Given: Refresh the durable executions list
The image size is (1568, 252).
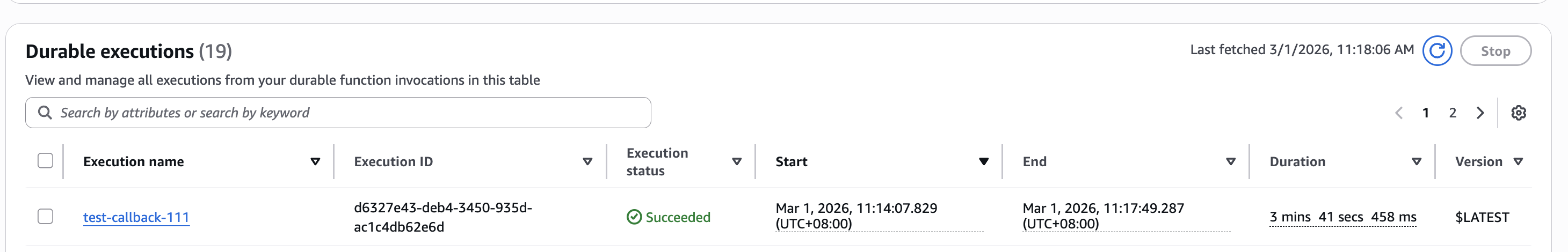Looking at the screenshot, I should [1436, 51].
